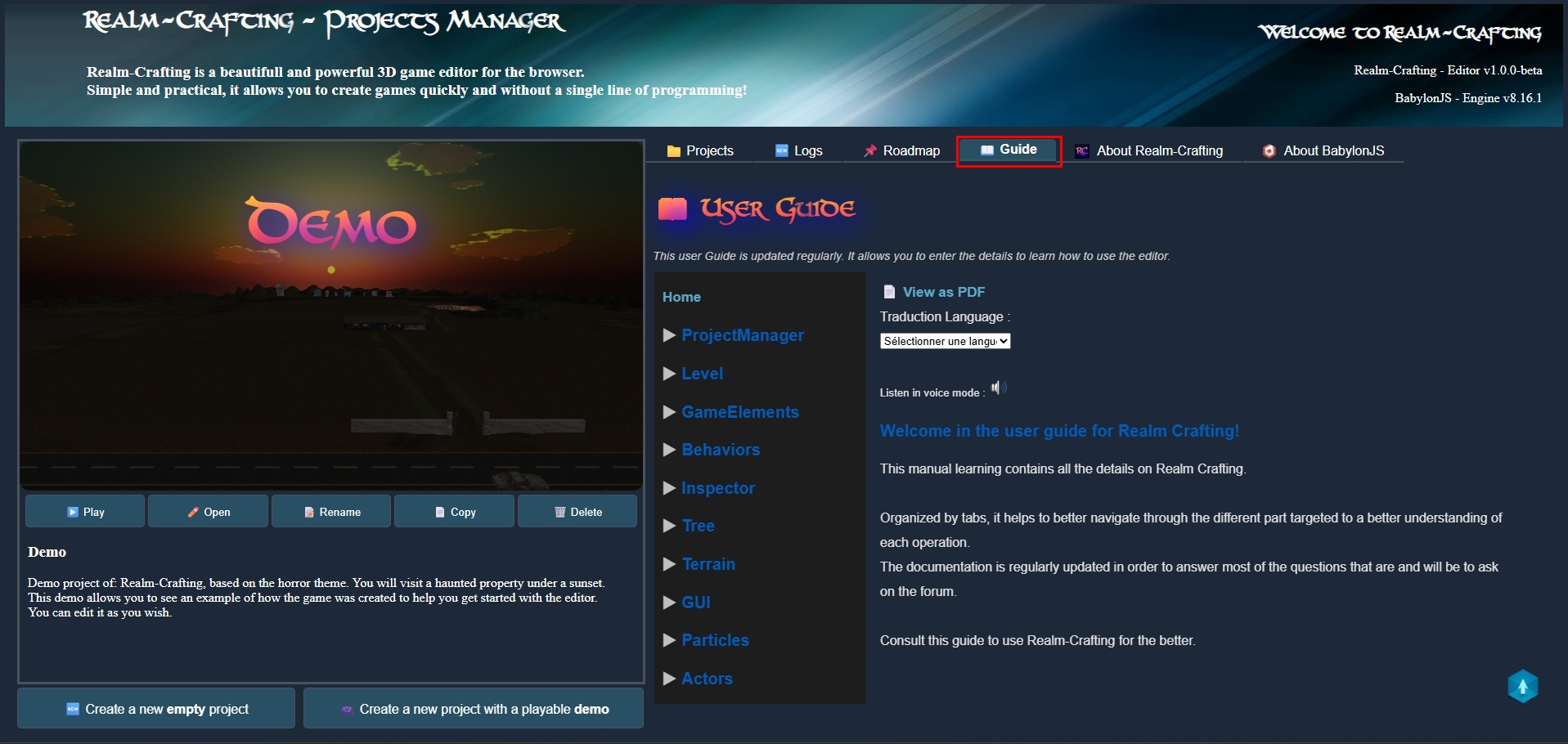Image resolution: width=1568 pixels, height=744 pixels.
Task: Click the 'Demo' project name heading
Action: pyautogui.click(x=47, y=552)
